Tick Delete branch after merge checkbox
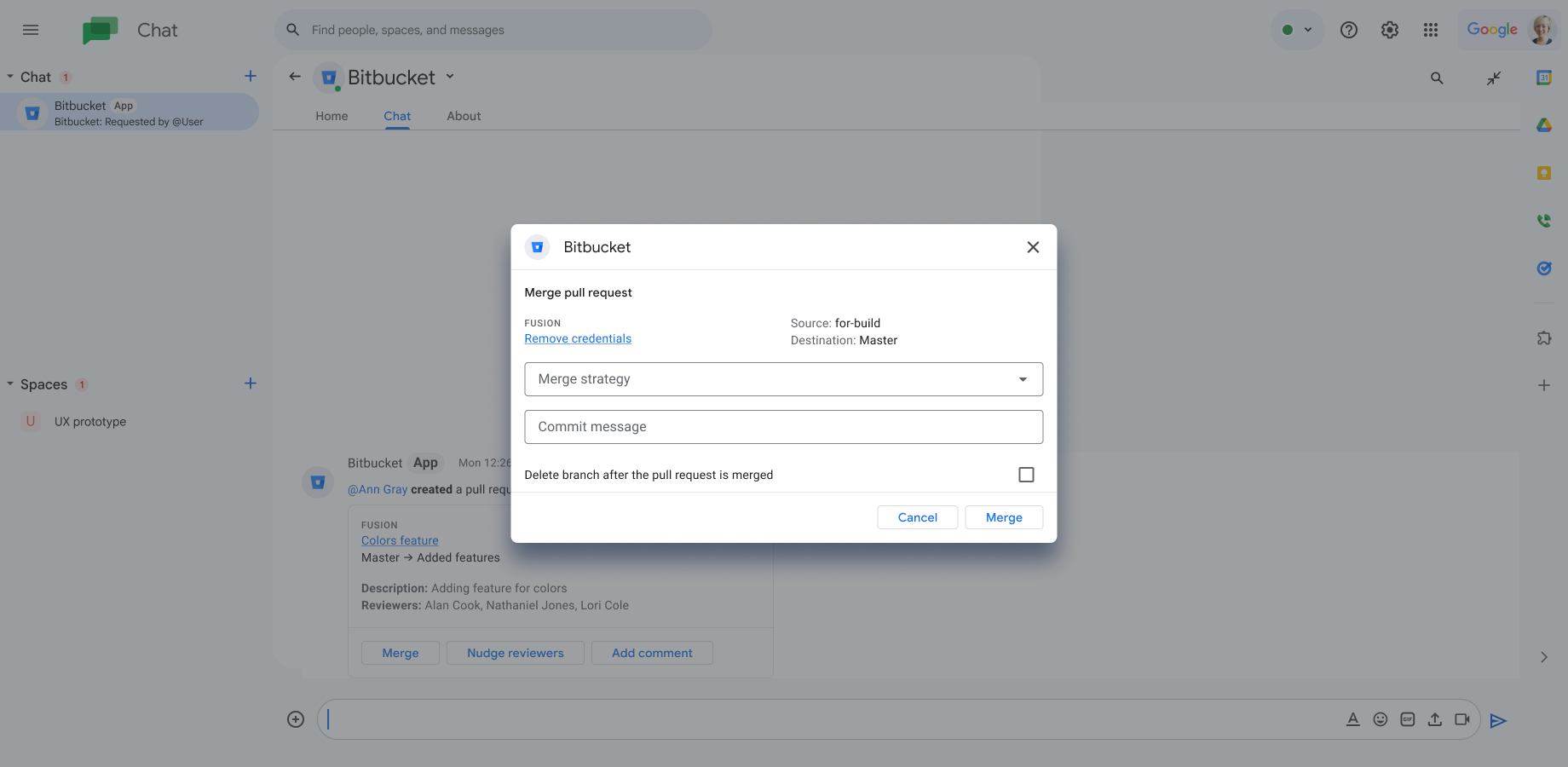1568x767 pixels. point(1026,475)
